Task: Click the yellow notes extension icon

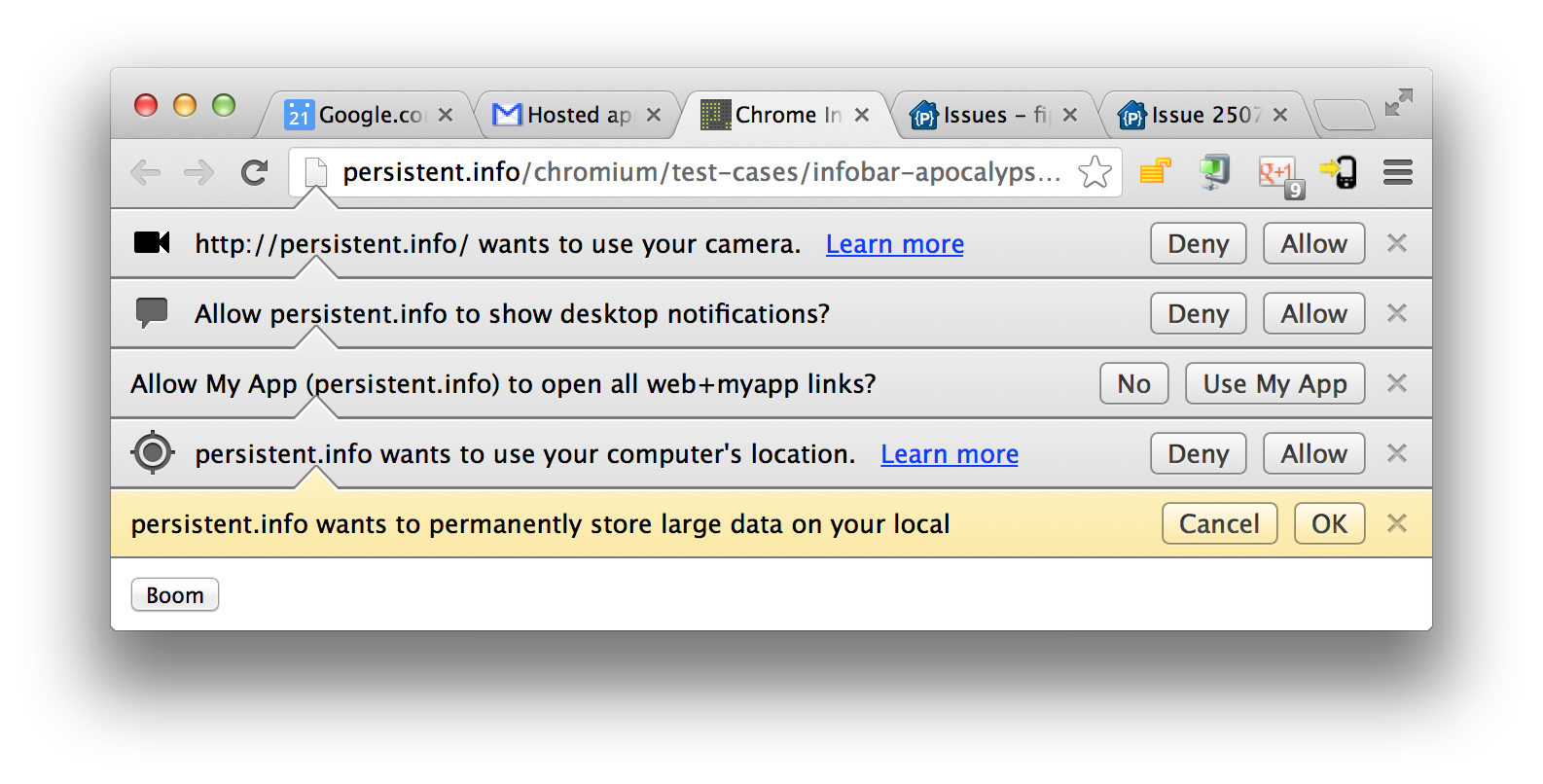Action: click(1156, 171)
